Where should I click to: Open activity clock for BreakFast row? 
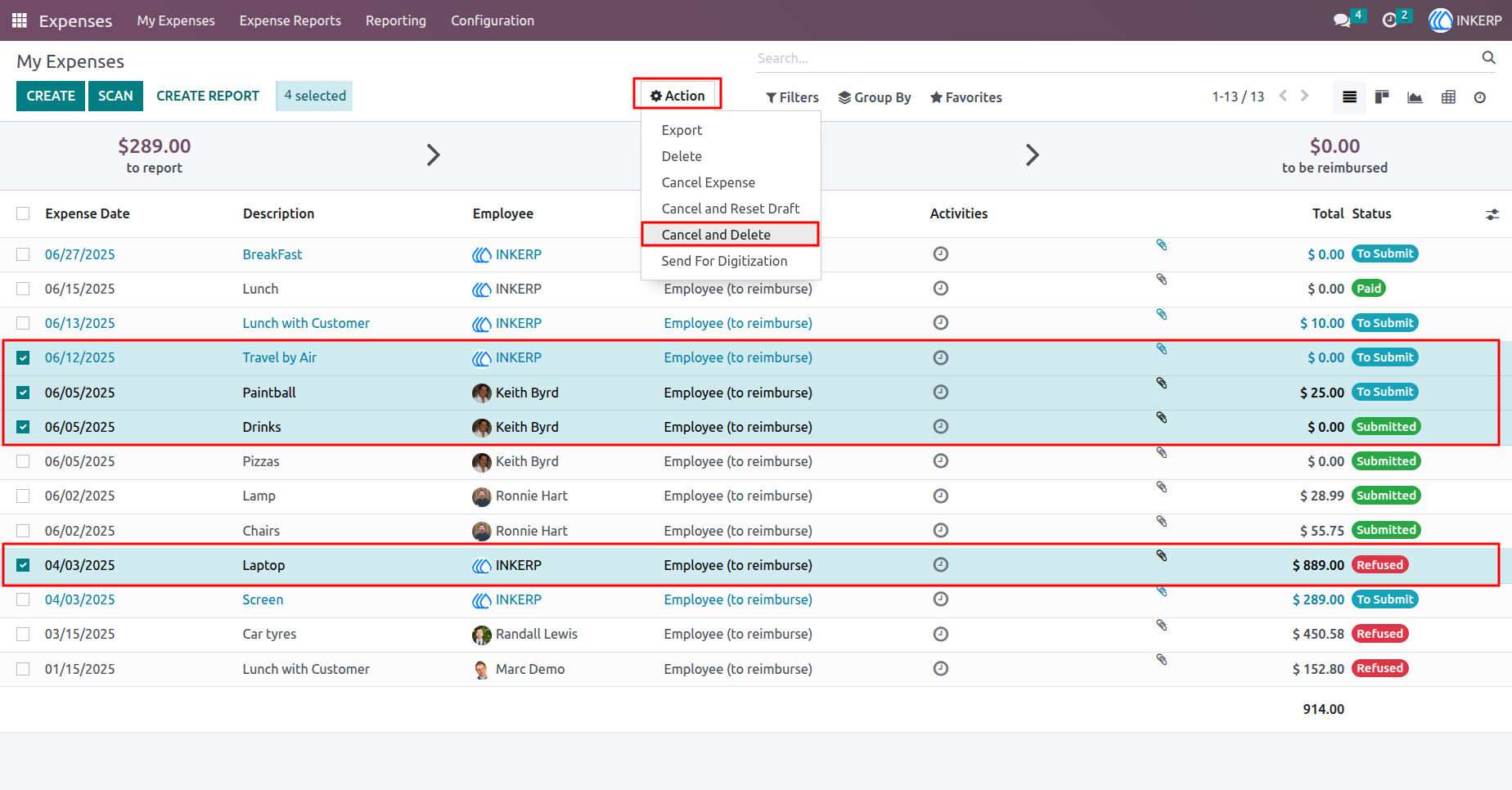coord(941,254)
